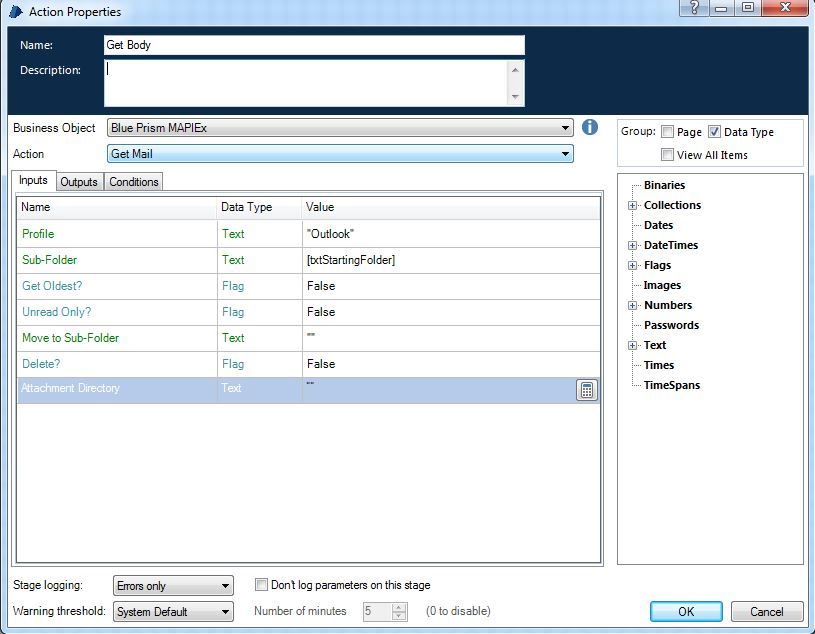This screenshot has width=815, height=634.
Task: Expand the Flags tree node
Action: tap(632, 266)
